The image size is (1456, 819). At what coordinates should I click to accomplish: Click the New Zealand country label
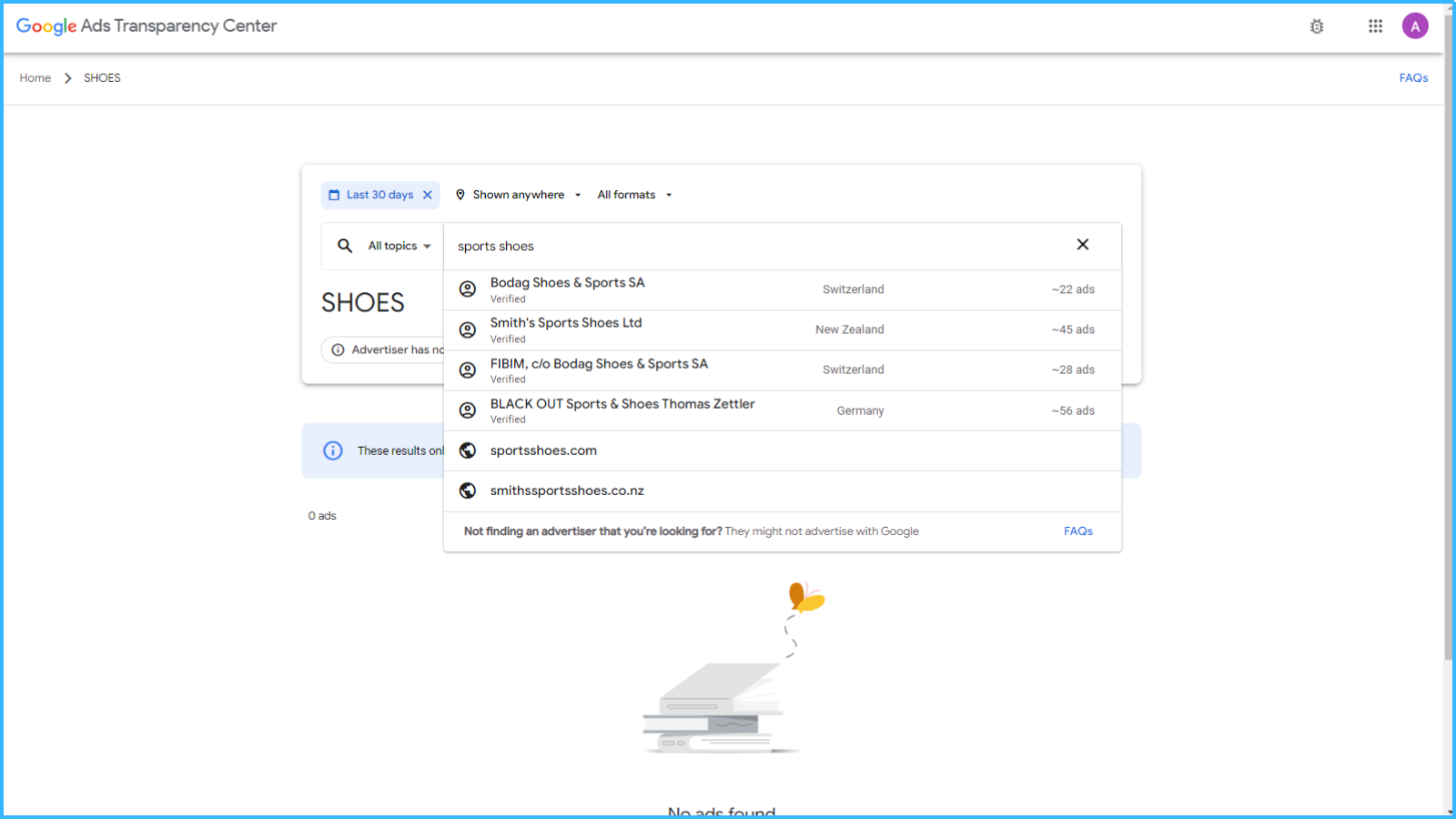[x=849, y=329]
